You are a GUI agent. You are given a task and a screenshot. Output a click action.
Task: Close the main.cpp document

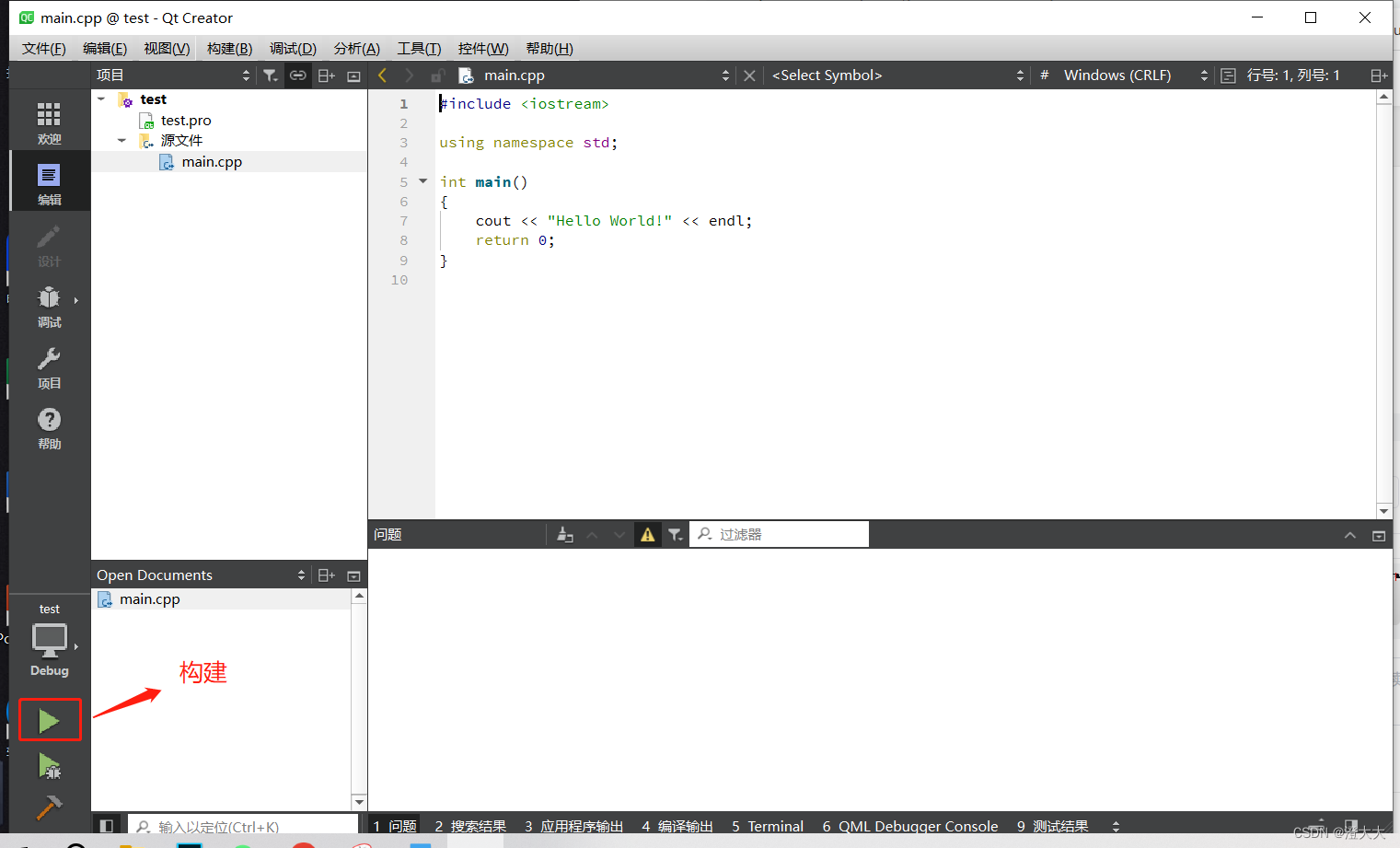(749, 76)
